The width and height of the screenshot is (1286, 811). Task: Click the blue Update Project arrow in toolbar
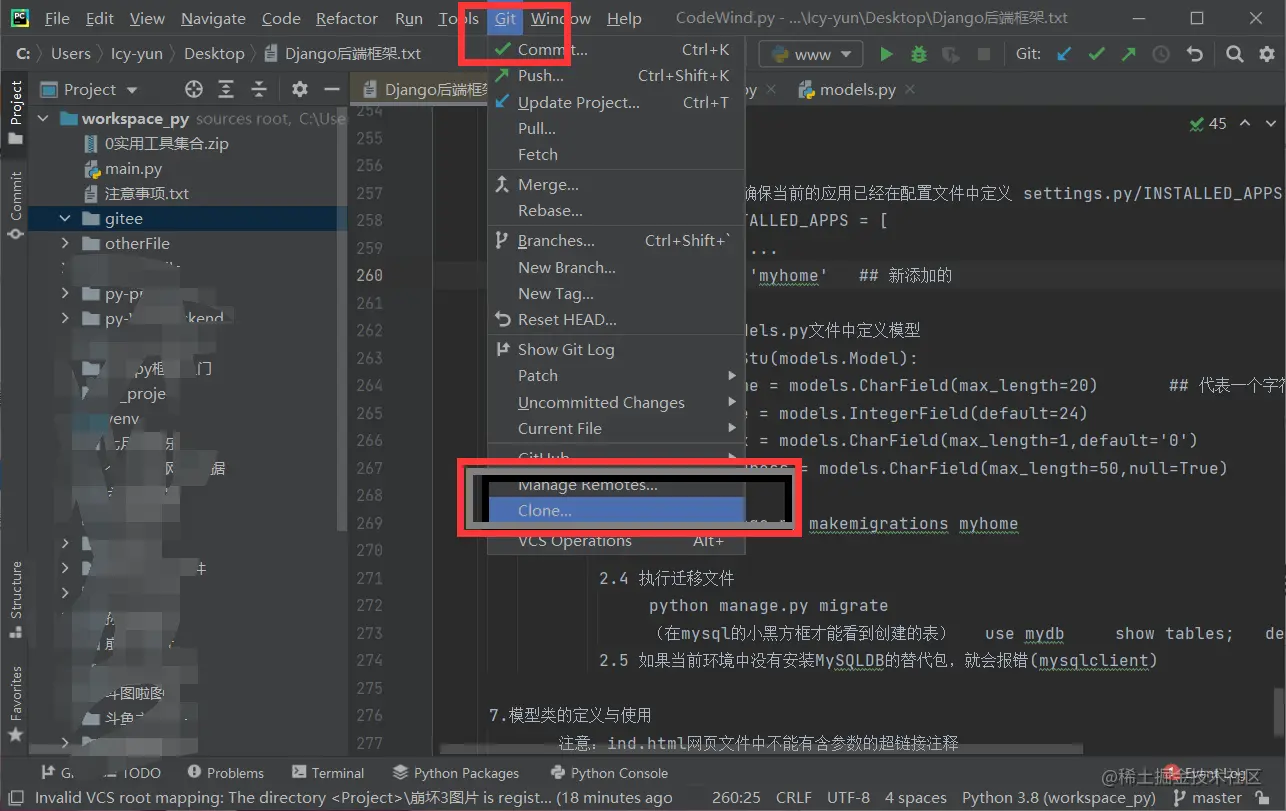point(1064,54)
